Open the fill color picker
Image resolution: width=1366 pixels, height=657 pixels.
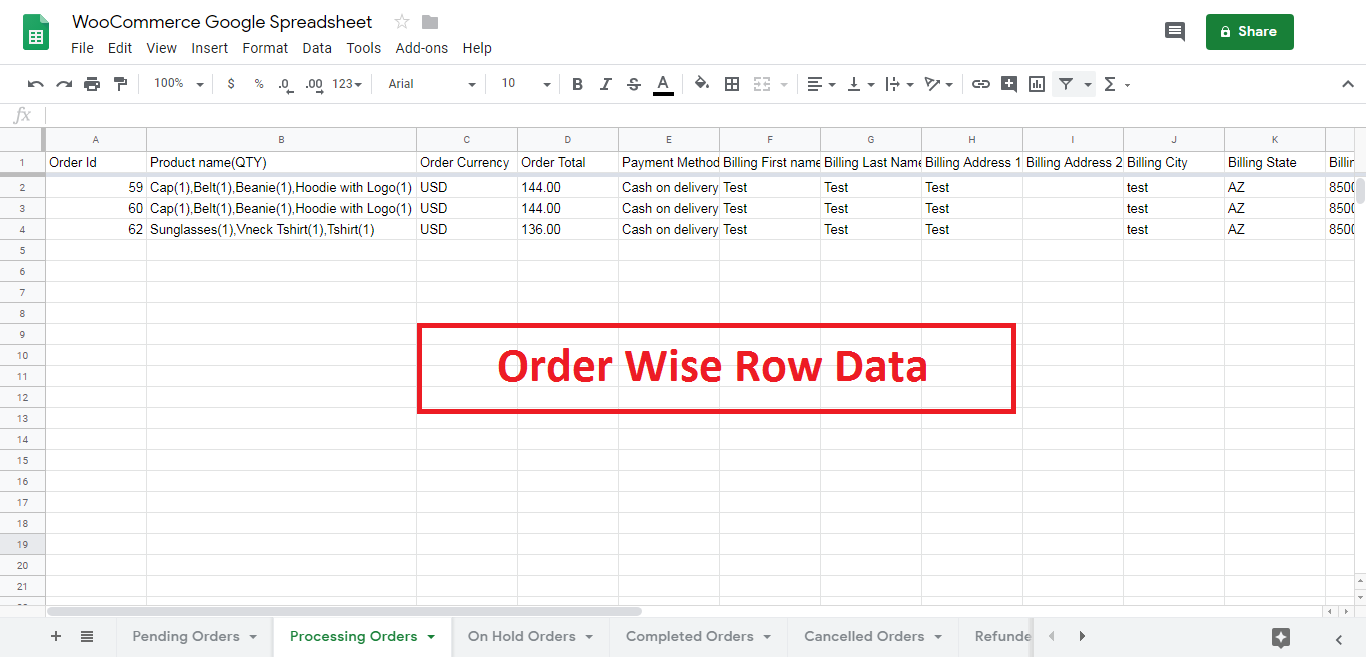[x=702, y=84]
